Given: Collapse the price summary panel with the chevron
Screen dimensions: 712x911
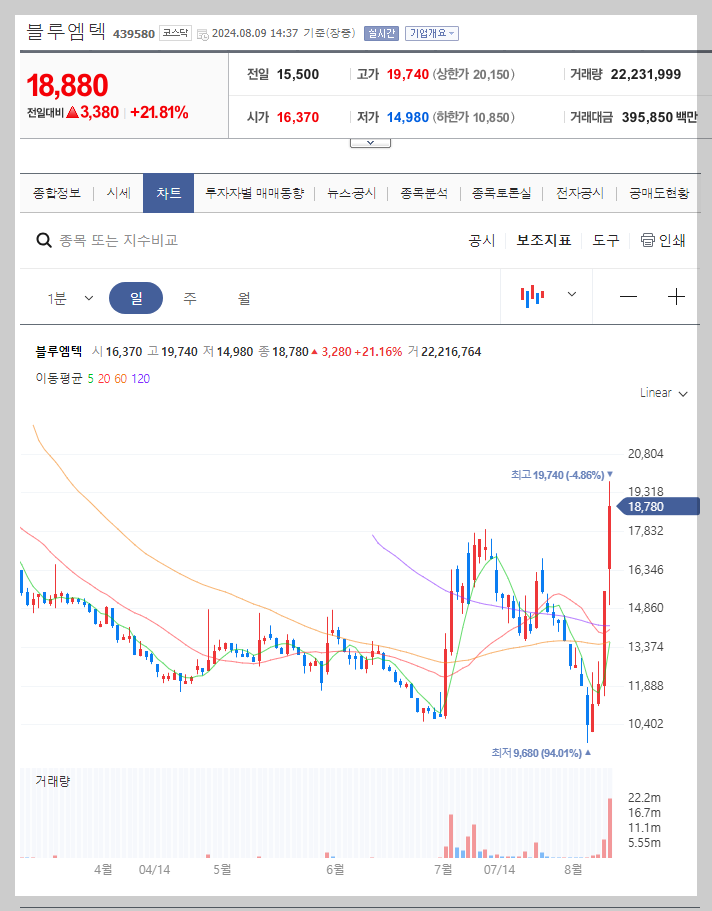Looking at the screenshot, I should [x=370, y=141].
